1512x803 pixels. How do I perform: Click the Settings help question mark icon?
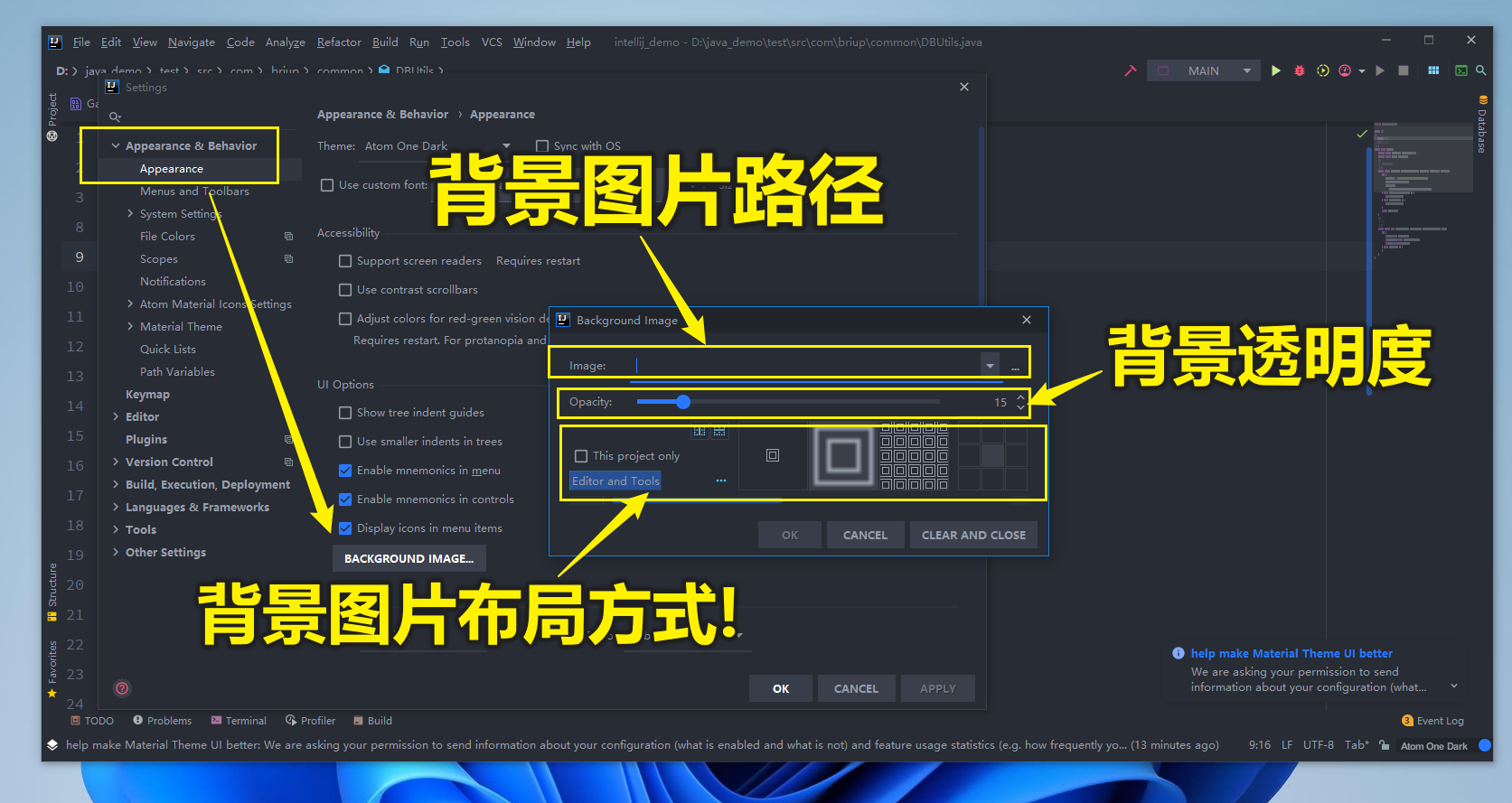click(122, 688)
